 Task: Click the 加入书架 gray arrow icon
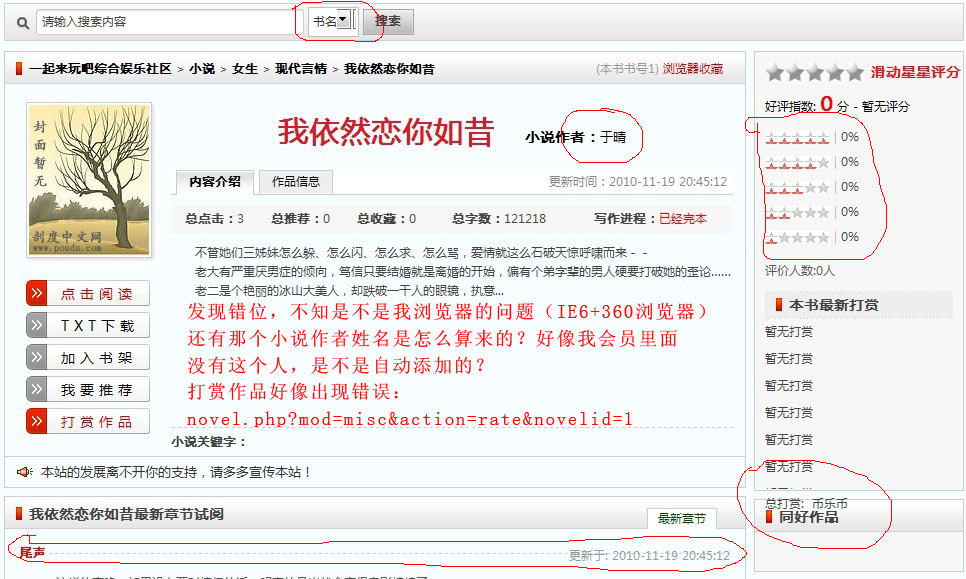click(36, 357)
